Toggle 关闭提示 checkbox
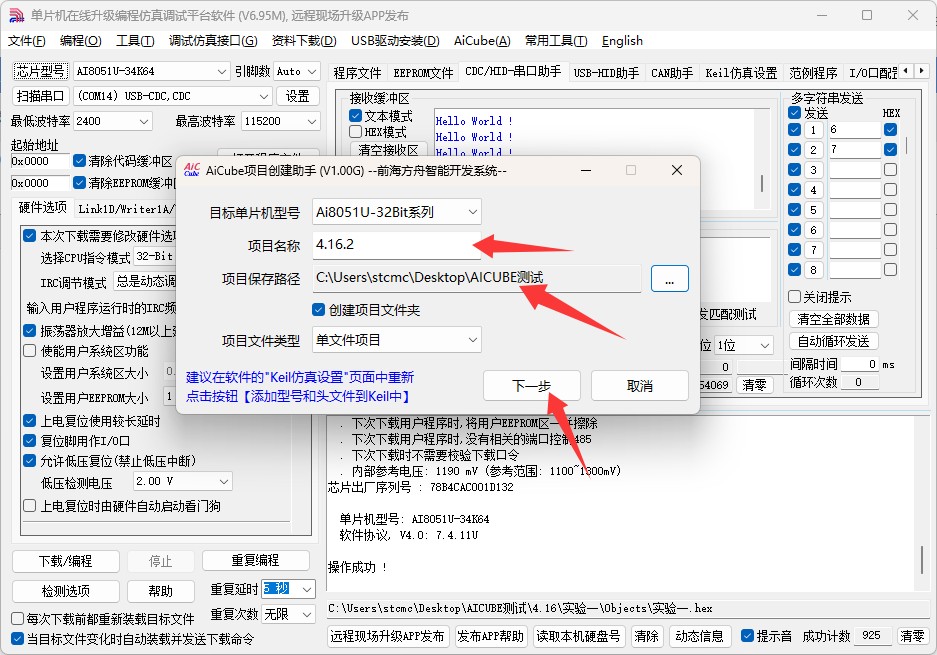The height and width of the screenshot is (655, 937). (795, 296)
